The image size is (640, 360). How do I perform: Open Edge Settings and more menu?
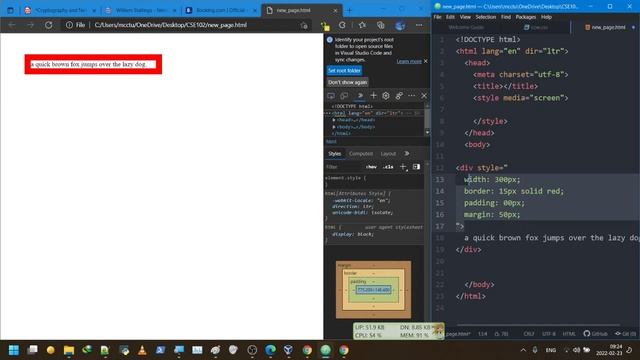pos(419,25)
